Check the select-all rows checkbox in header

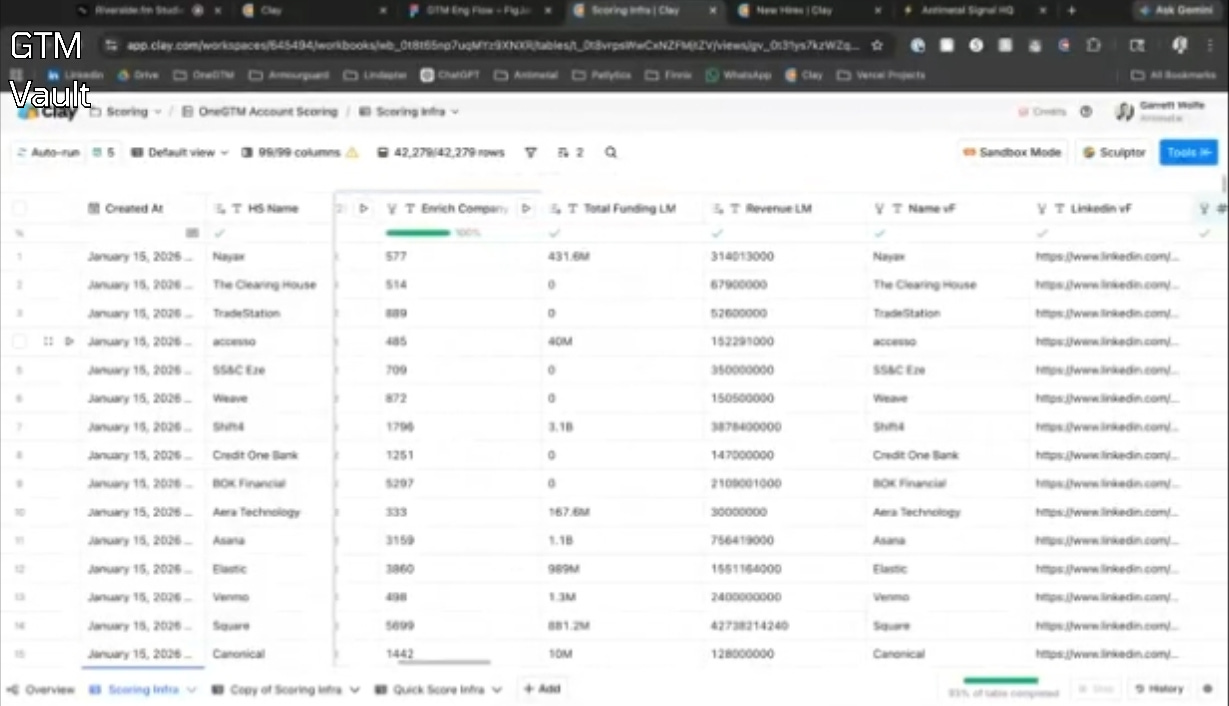20,208
